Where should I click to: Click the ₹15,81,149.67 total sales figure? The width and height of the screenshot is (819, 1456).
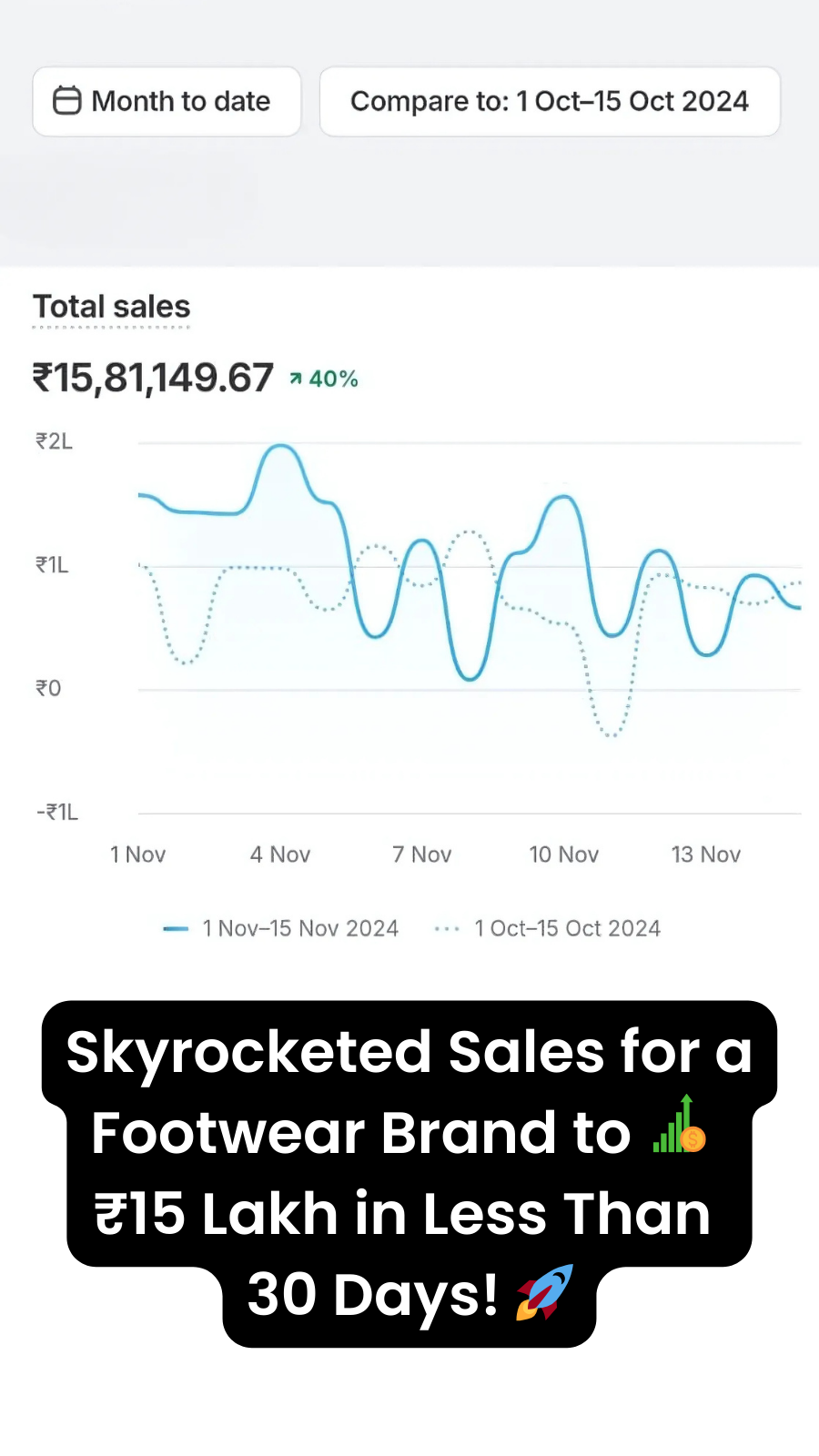(x=153, y=378)
